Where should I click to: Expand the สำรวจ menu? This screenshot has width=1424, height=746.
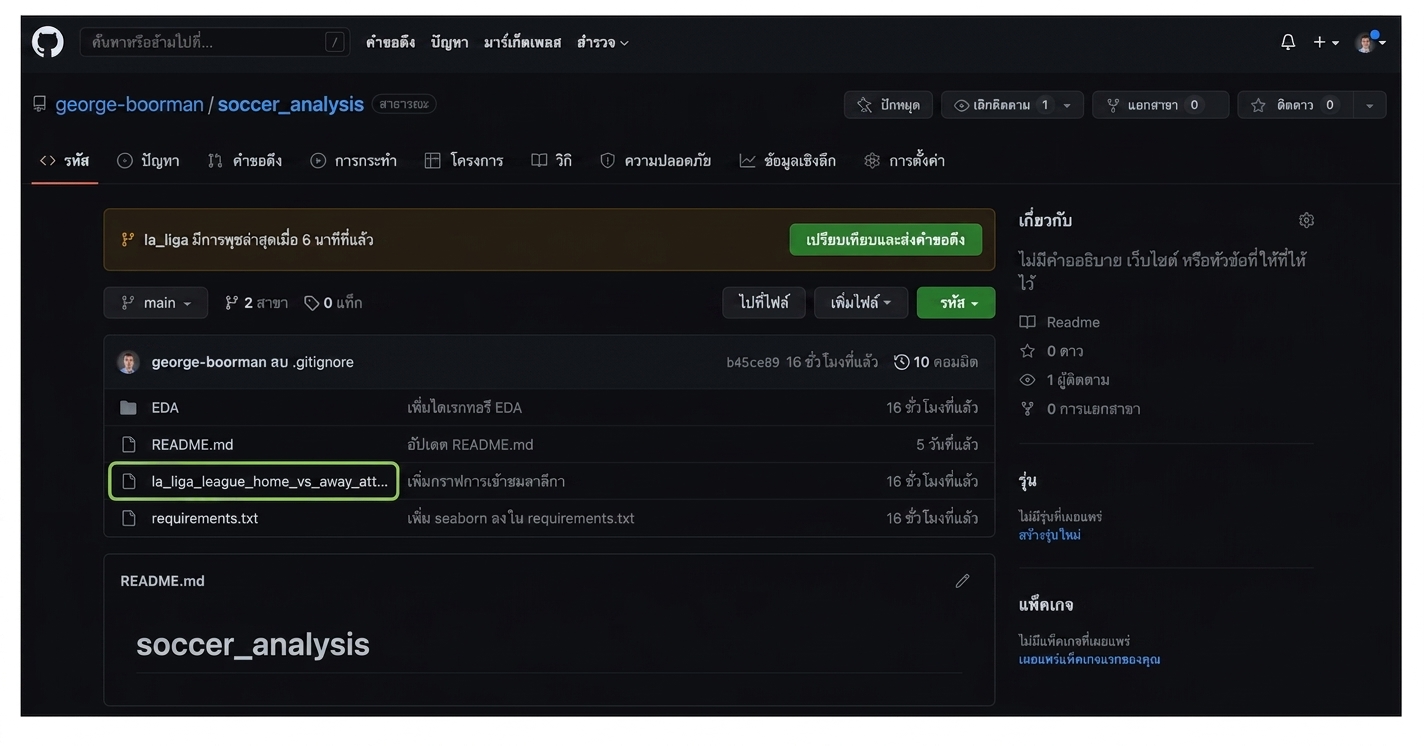pos(602,42)
